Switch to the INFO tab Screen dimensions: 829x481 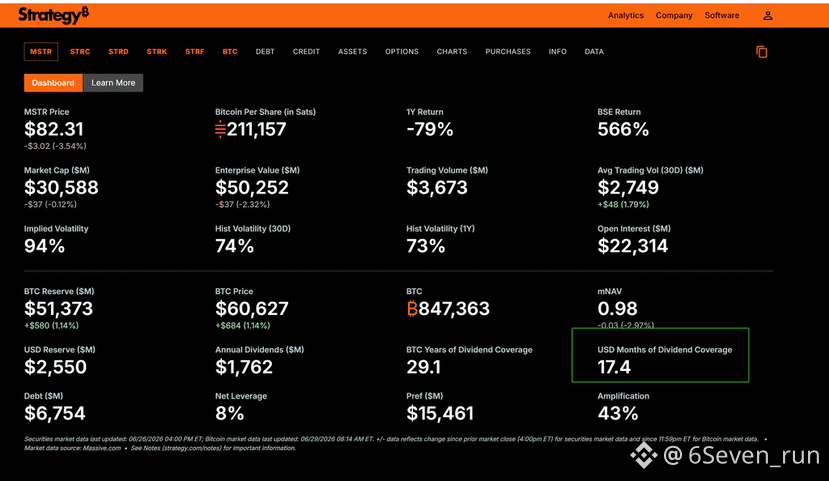pyautogui.click(x=557, y=51)
